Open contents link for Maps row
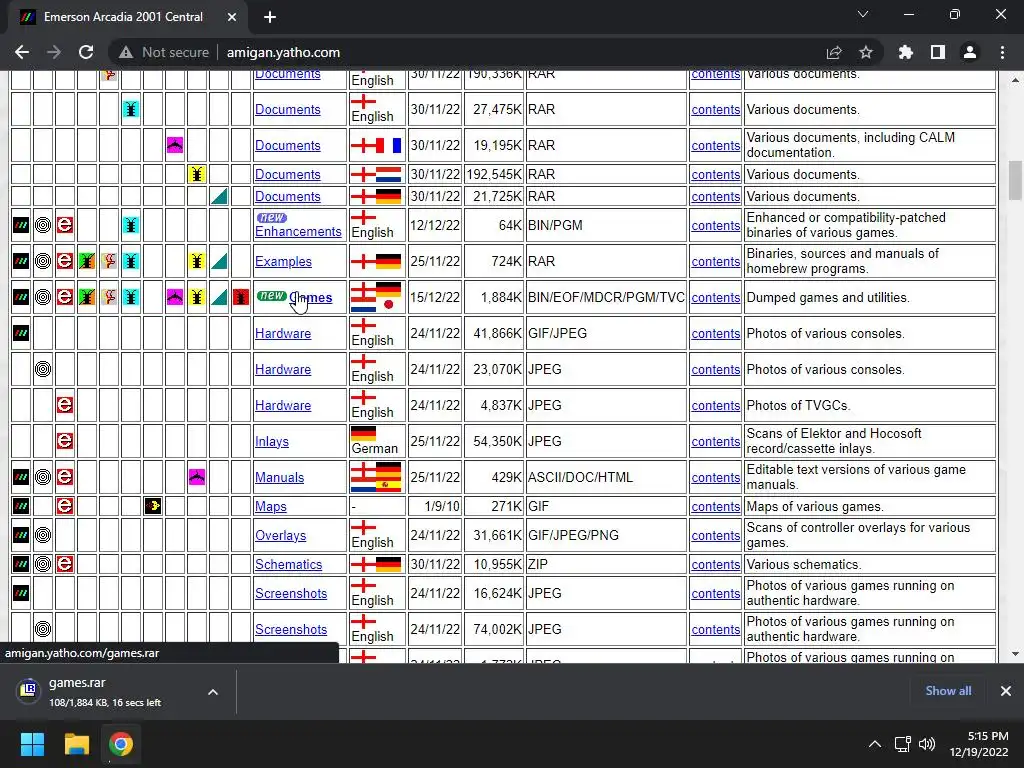The width and height of the screenshot is (1024, 768). (x=716, y=506)
